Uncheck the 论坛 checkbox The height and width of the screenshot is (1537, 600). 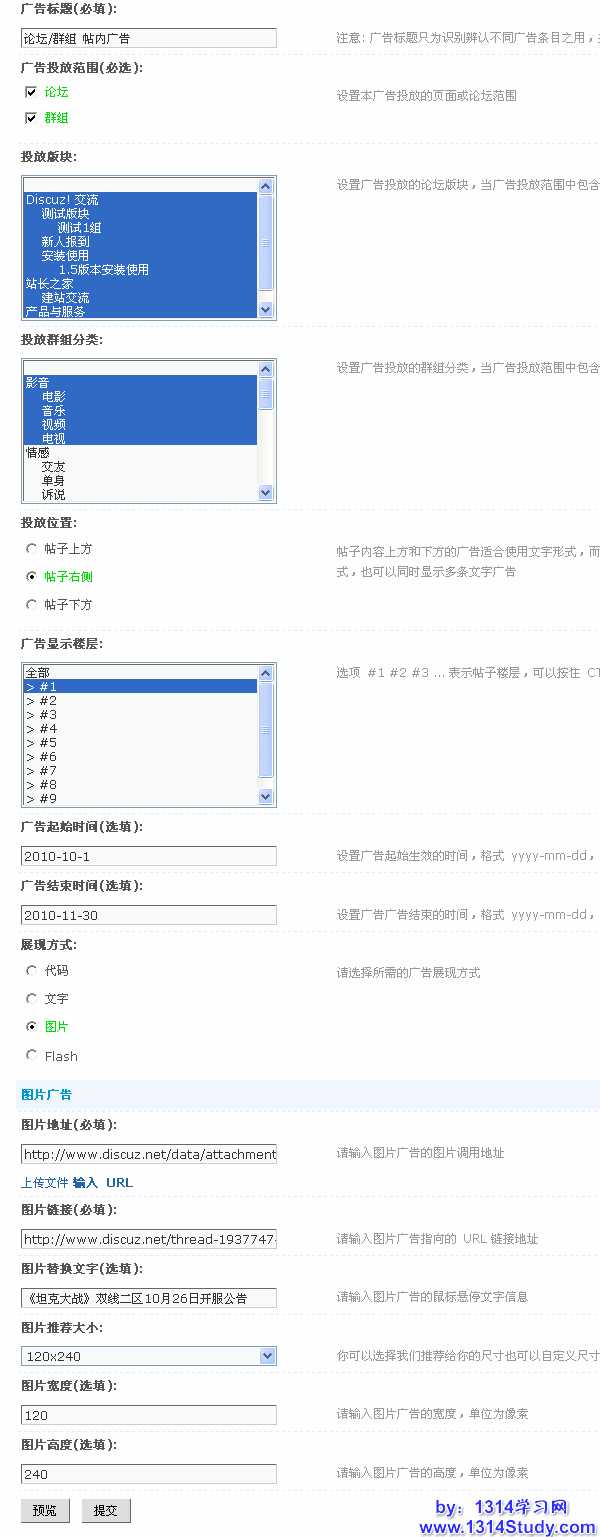tap(31, 92)
